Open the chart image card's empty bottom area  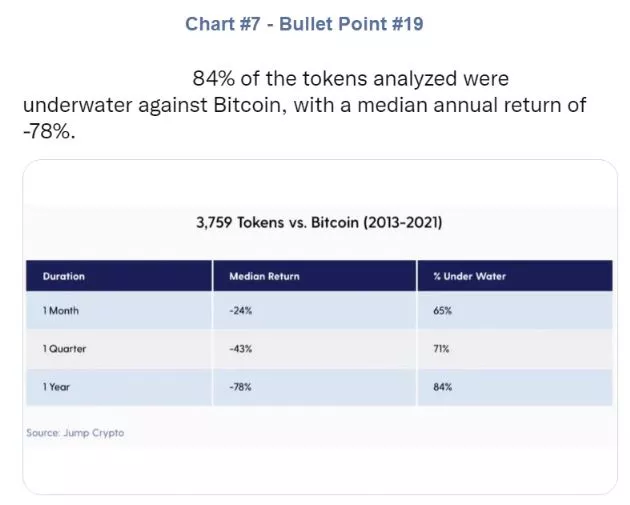point(319,468)
